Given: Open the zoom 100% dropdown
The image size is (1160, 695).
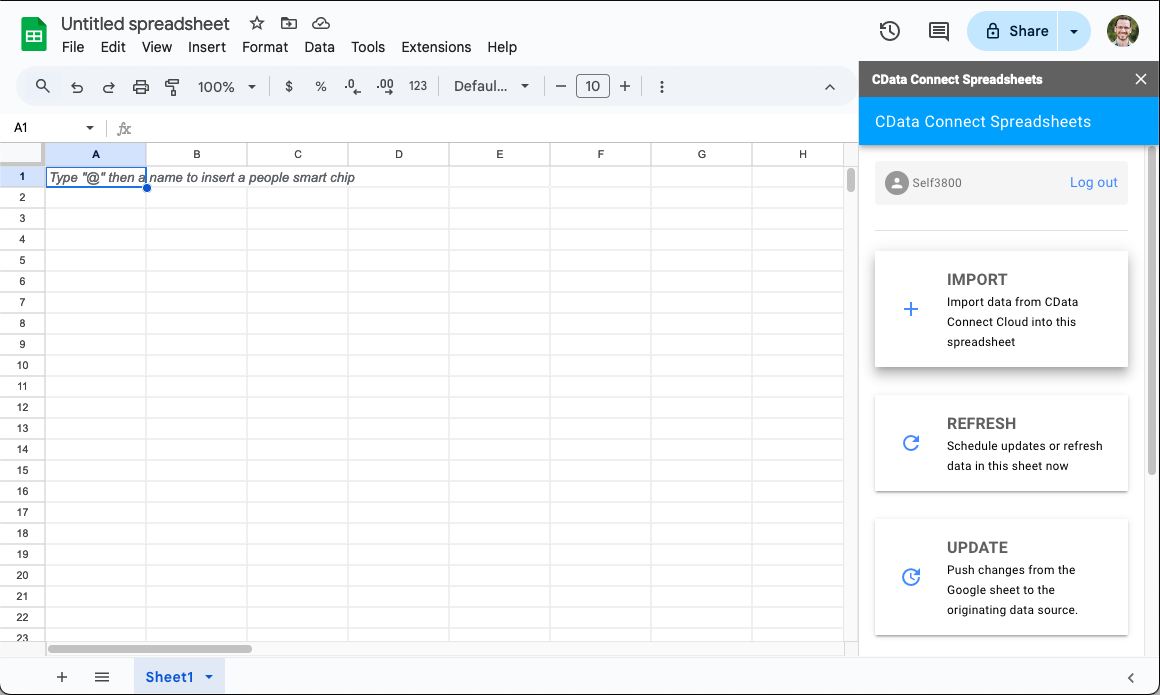Looking at the screenshot, I should (x=227, y=87).
